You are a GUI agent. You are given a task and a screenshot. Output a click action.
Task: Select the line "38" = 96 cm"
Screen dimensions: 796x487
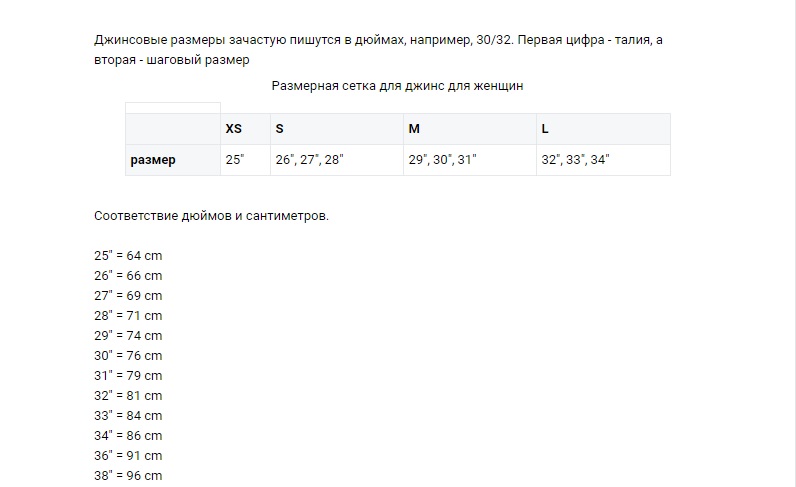point(128,476)
